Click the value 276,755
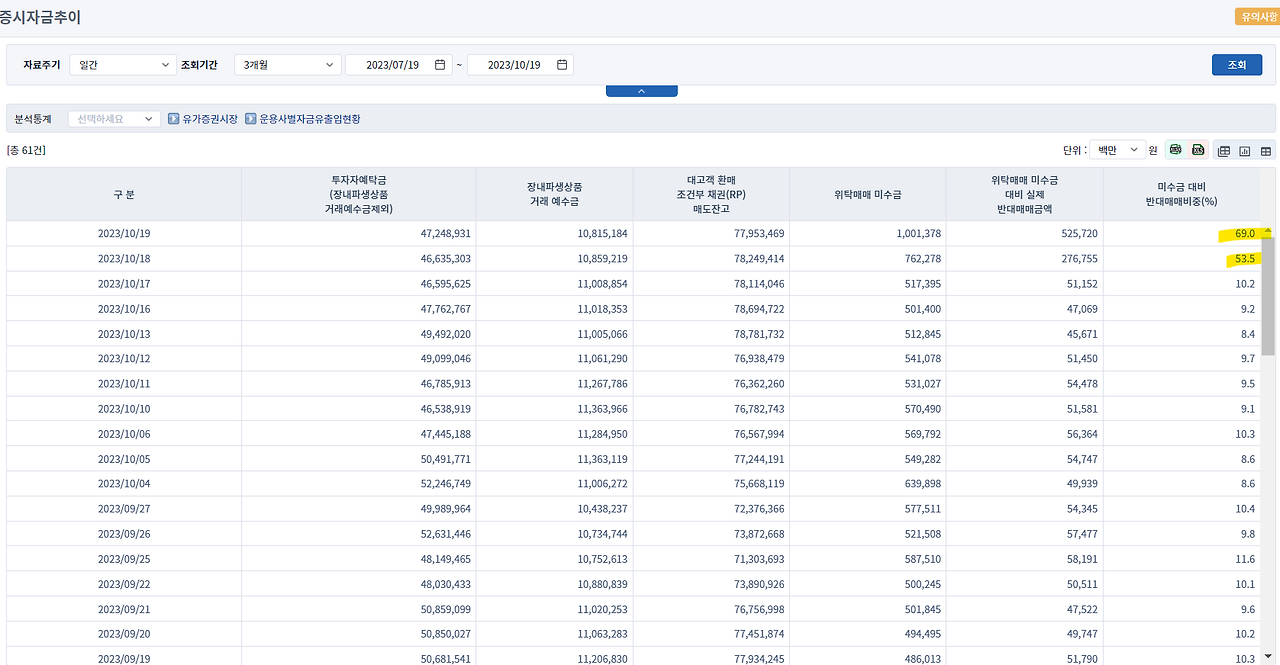This screenshot has height=665, width=1280. click(1078, 259)
